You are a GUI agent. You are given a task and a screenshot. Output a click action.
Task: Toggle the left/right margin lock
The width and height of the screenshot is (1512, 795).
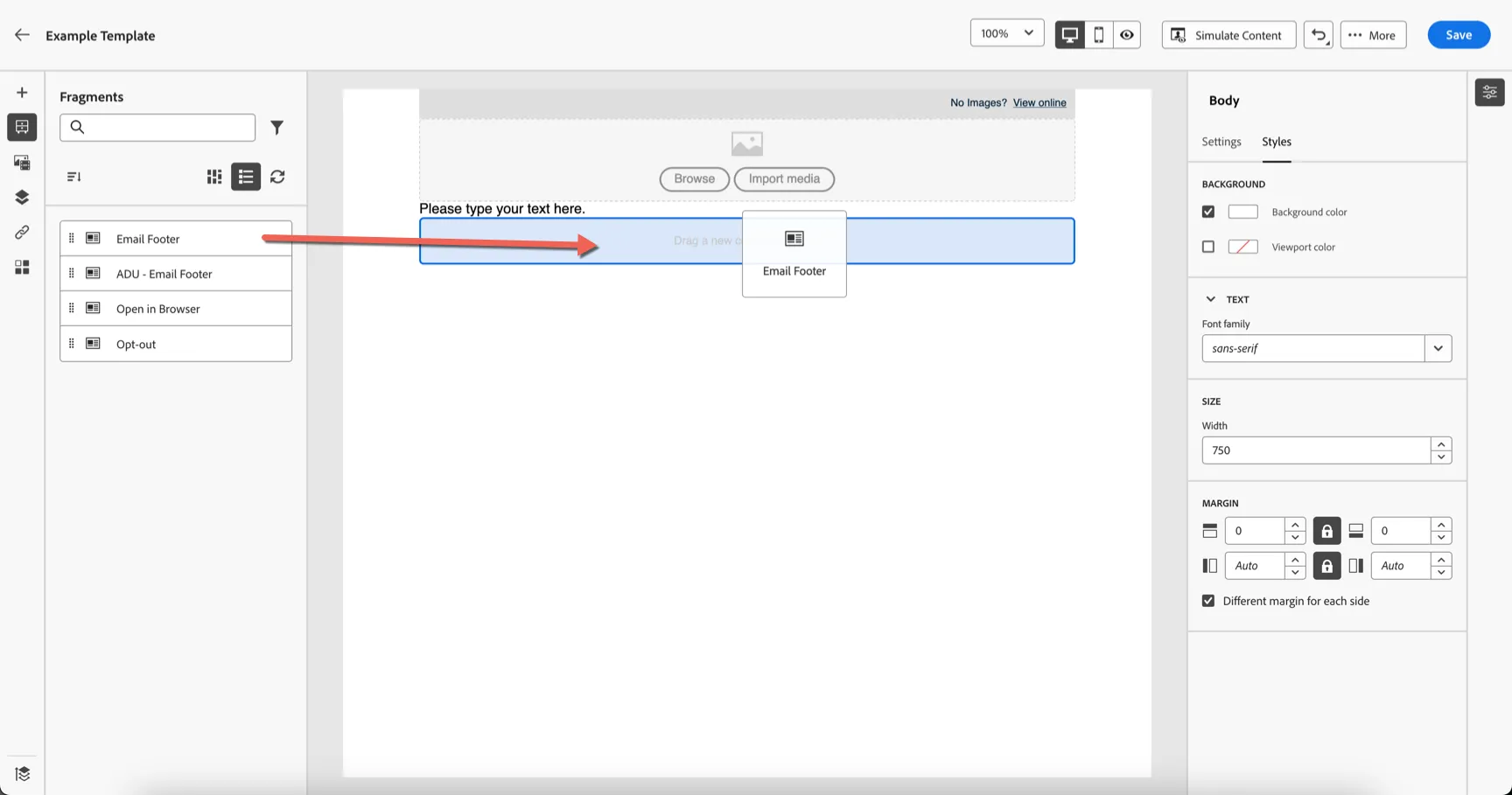click(x=1326, y=566)
